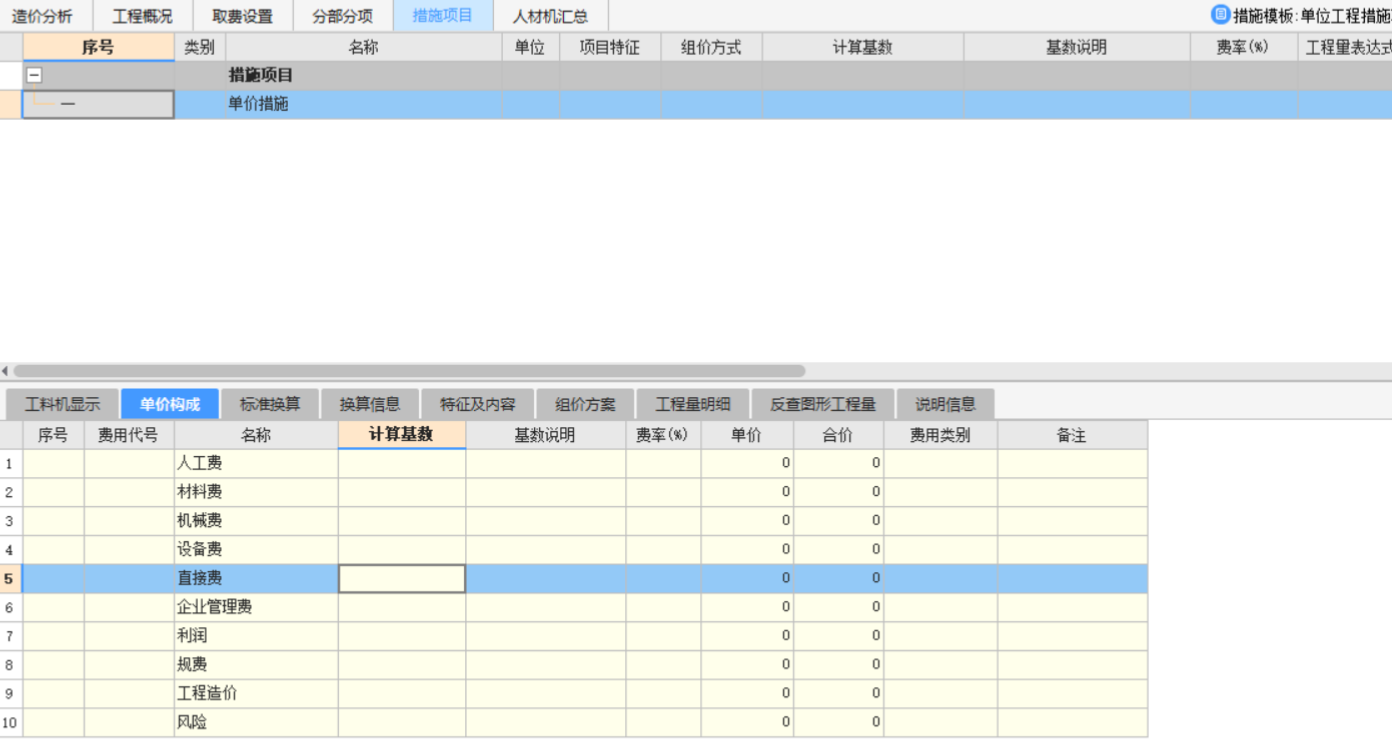The height and width of the screenshot is (750, 1392).
Task: Select the 单价措施 row
Action: (696, 104)
